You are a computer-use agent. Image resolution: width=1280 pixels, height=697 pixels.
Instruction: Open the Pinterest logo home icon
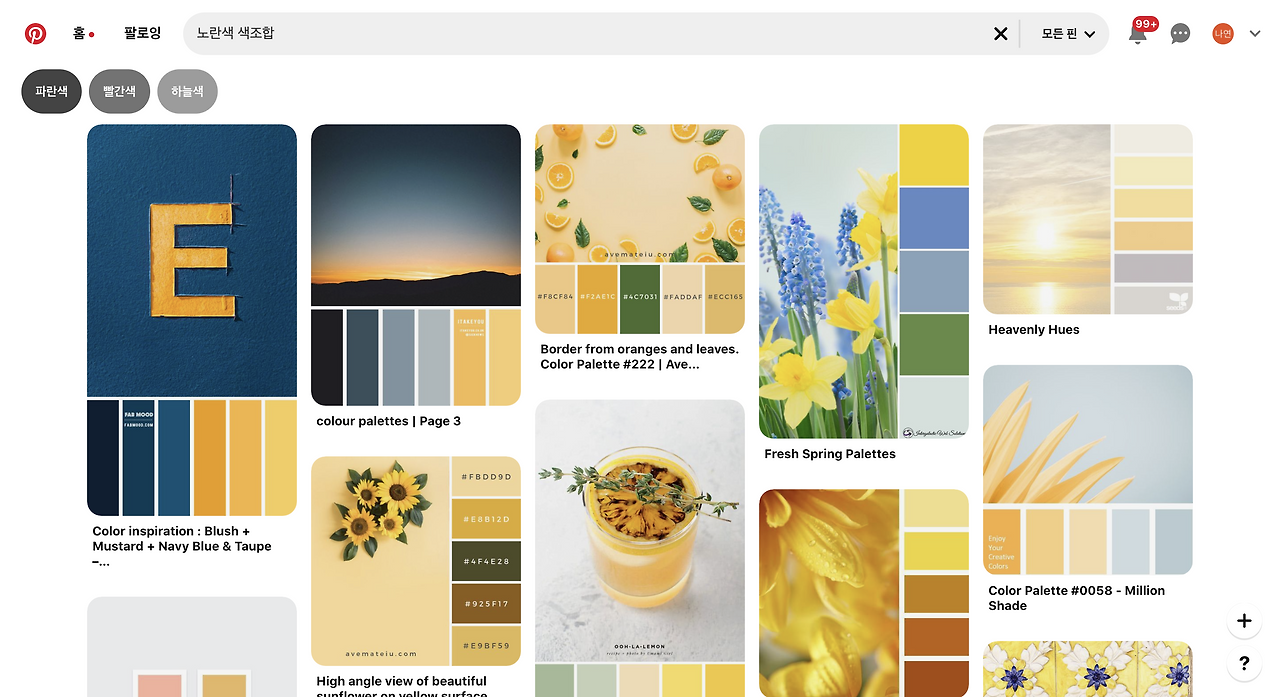pos(35,33)
